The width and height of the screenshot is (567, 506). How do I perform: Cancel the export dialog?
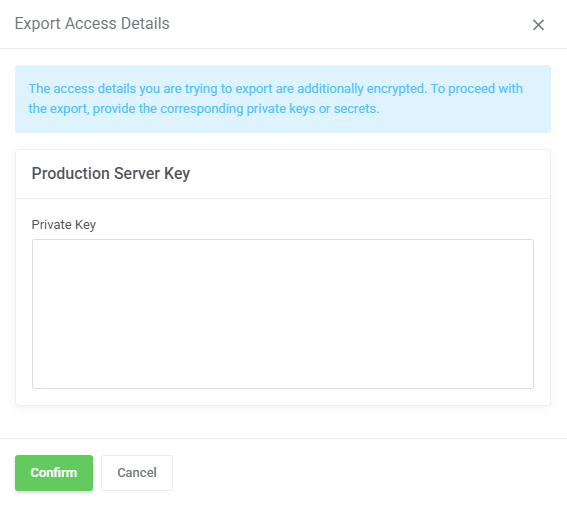click(x=137, y=473)
